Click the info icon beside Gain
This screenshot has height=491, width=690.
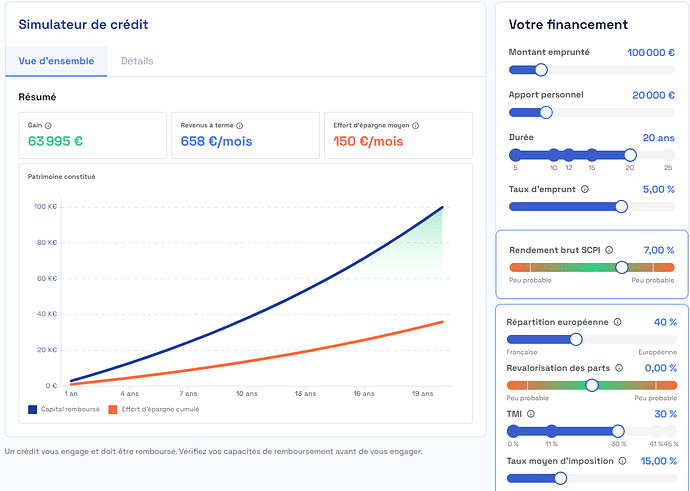(48, 126)
